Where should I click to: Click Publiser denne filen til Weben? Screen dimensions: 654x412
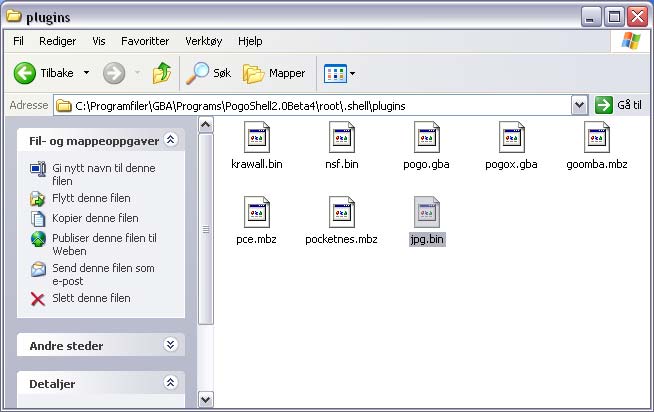point(104,245)
